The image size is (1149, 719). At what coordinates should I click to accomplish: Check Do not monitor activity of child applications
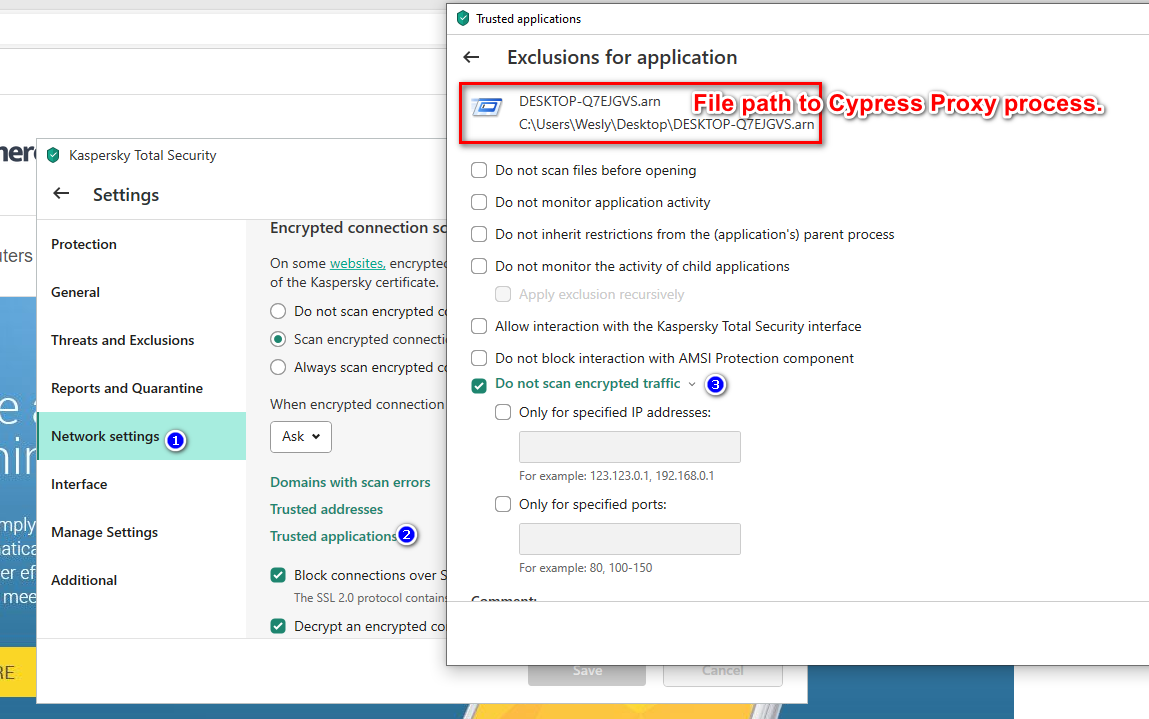[x=479, y=266]
